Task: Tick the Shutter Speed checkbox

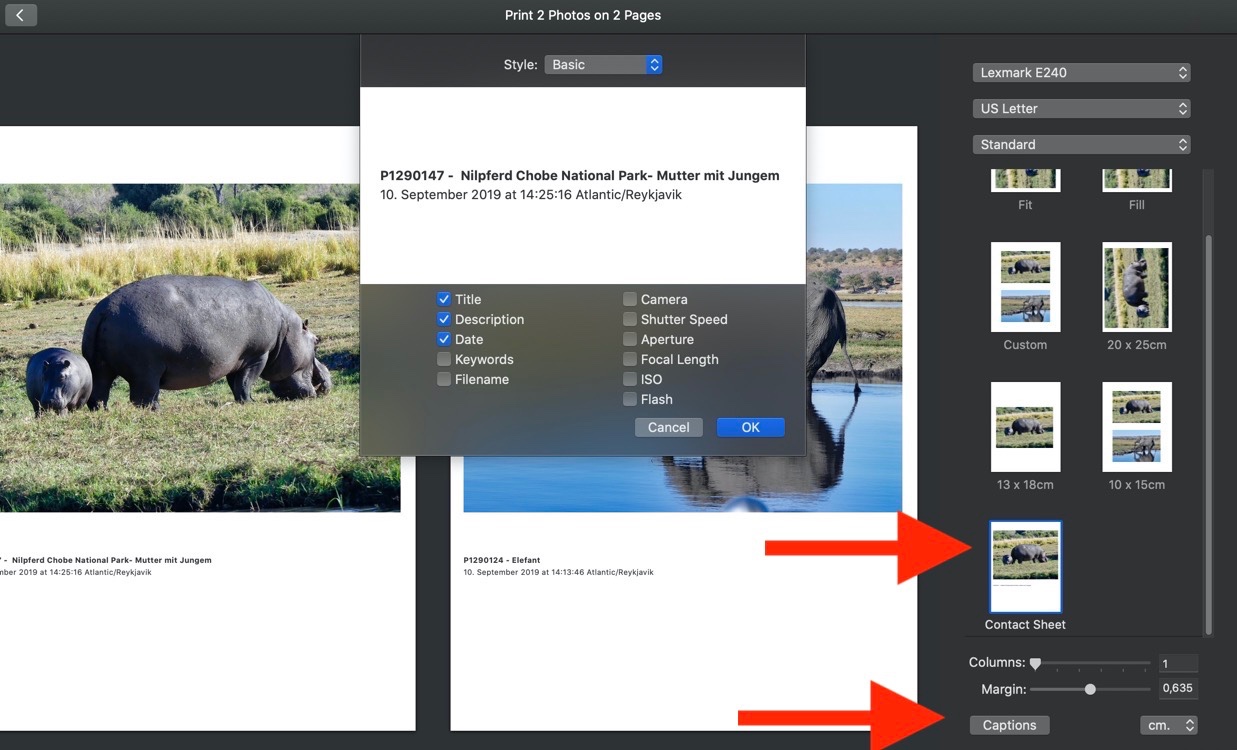Action: click(630, 319)
